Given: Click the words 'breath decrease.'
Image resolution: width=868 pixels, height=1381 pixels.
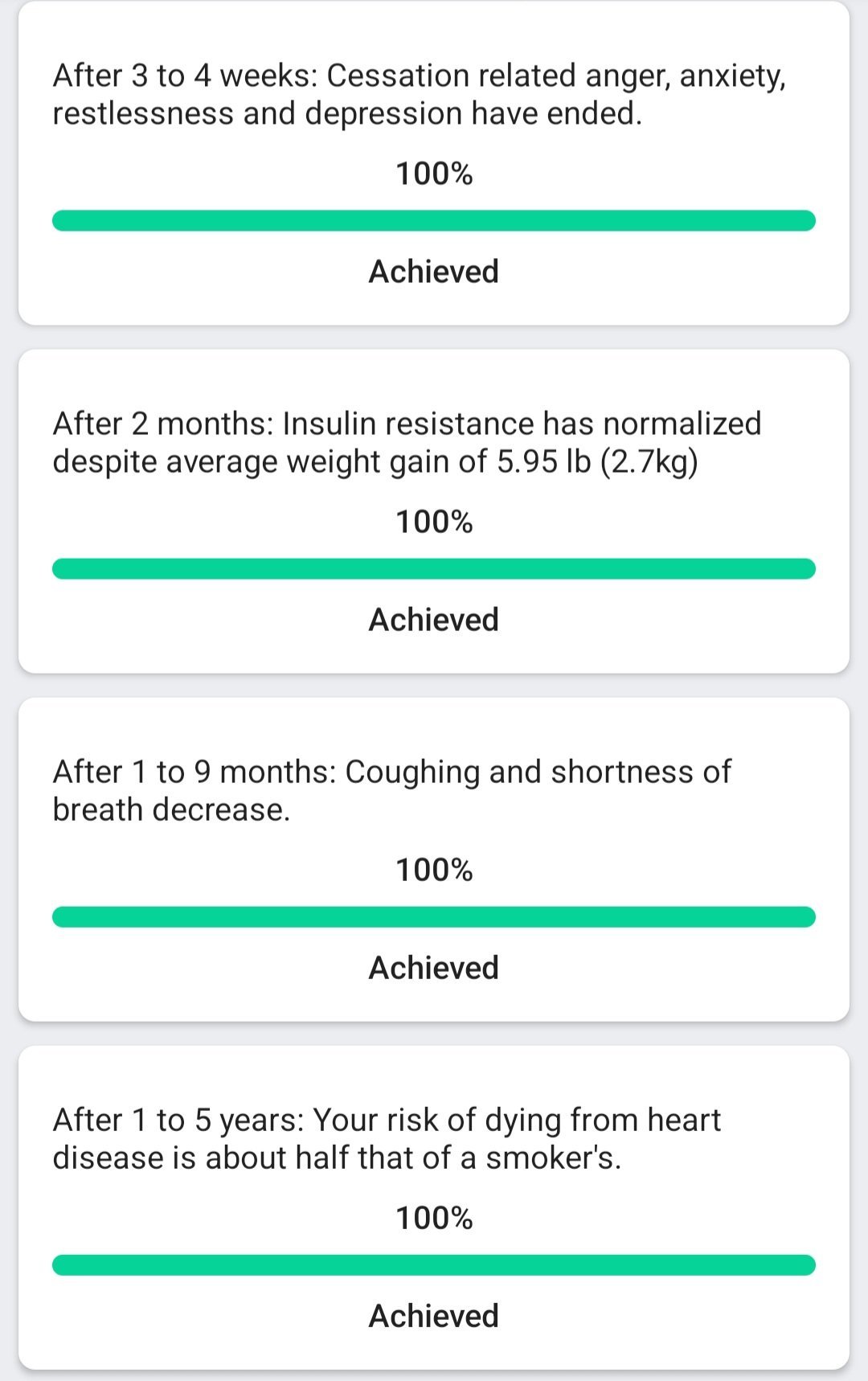Looking at the screenshot, I should click(x=171, y=810).
